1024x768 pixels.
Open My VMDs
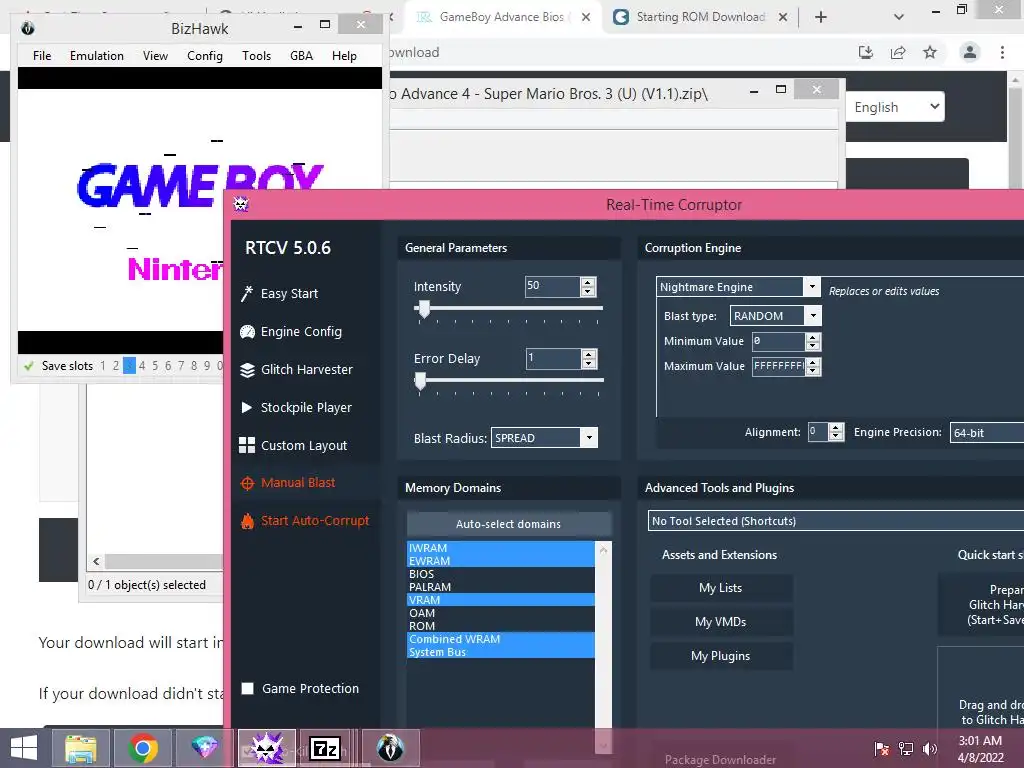click(720, 622)
